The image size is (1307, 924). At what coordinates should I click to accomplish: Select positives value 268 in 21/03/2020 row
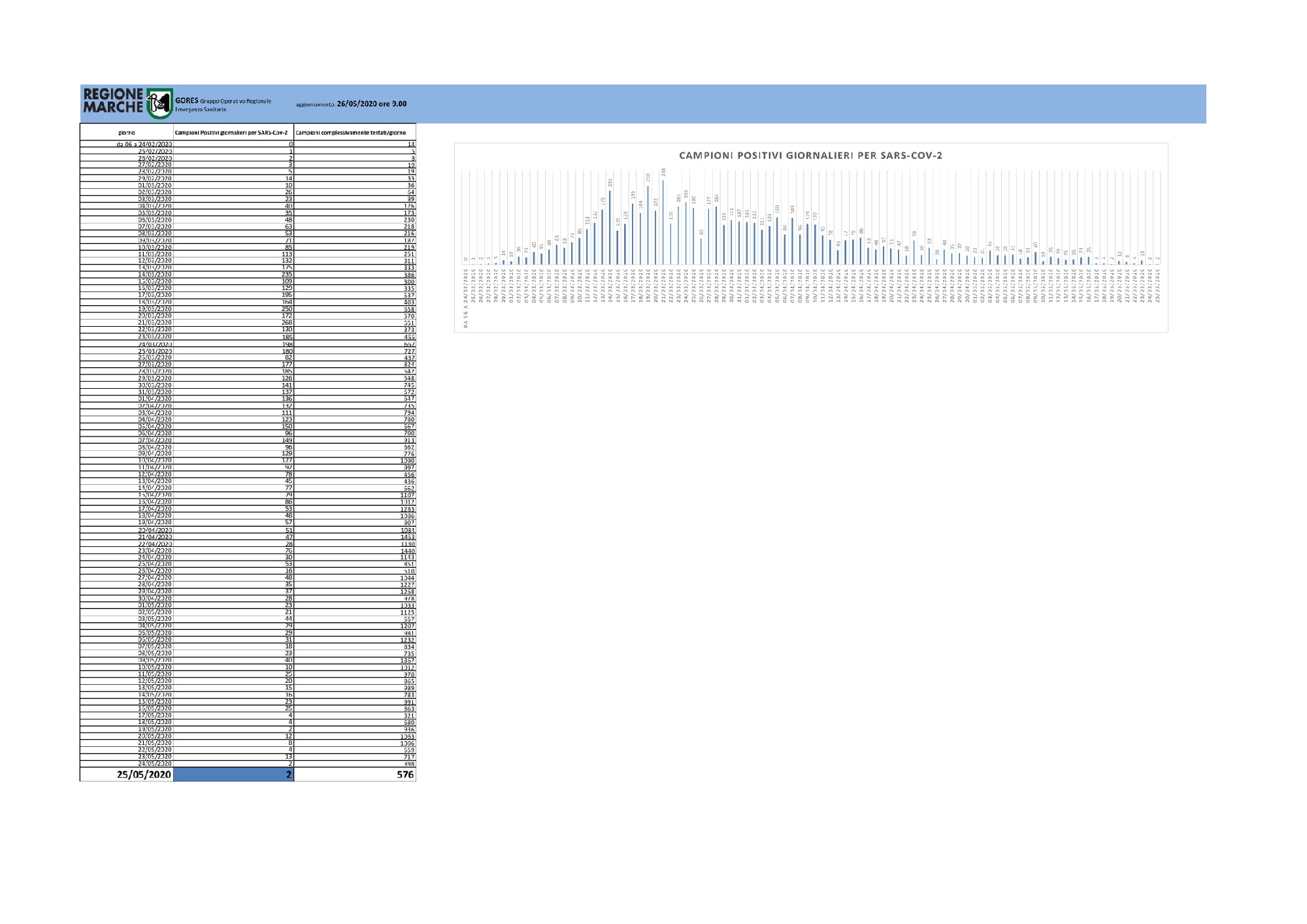(x=287, y=323)
